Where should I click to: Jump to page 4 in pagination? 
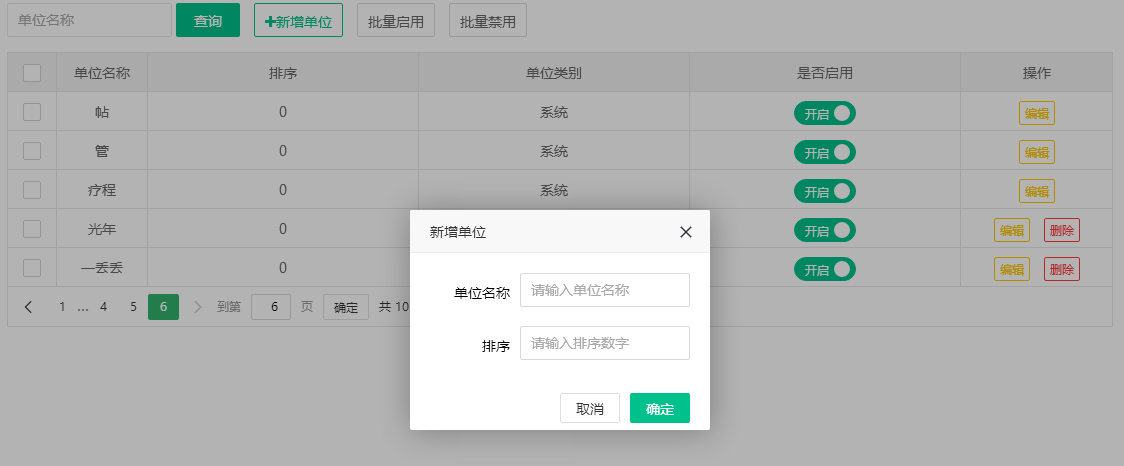[103, 307]
